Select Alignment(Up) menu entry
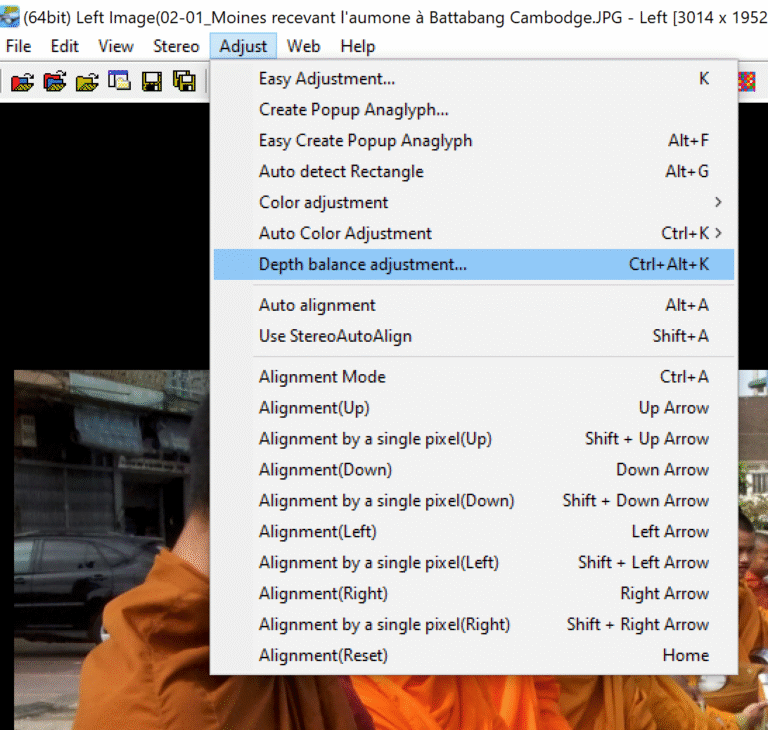This screenshot has height=730, width=768. tap(474, 407)
